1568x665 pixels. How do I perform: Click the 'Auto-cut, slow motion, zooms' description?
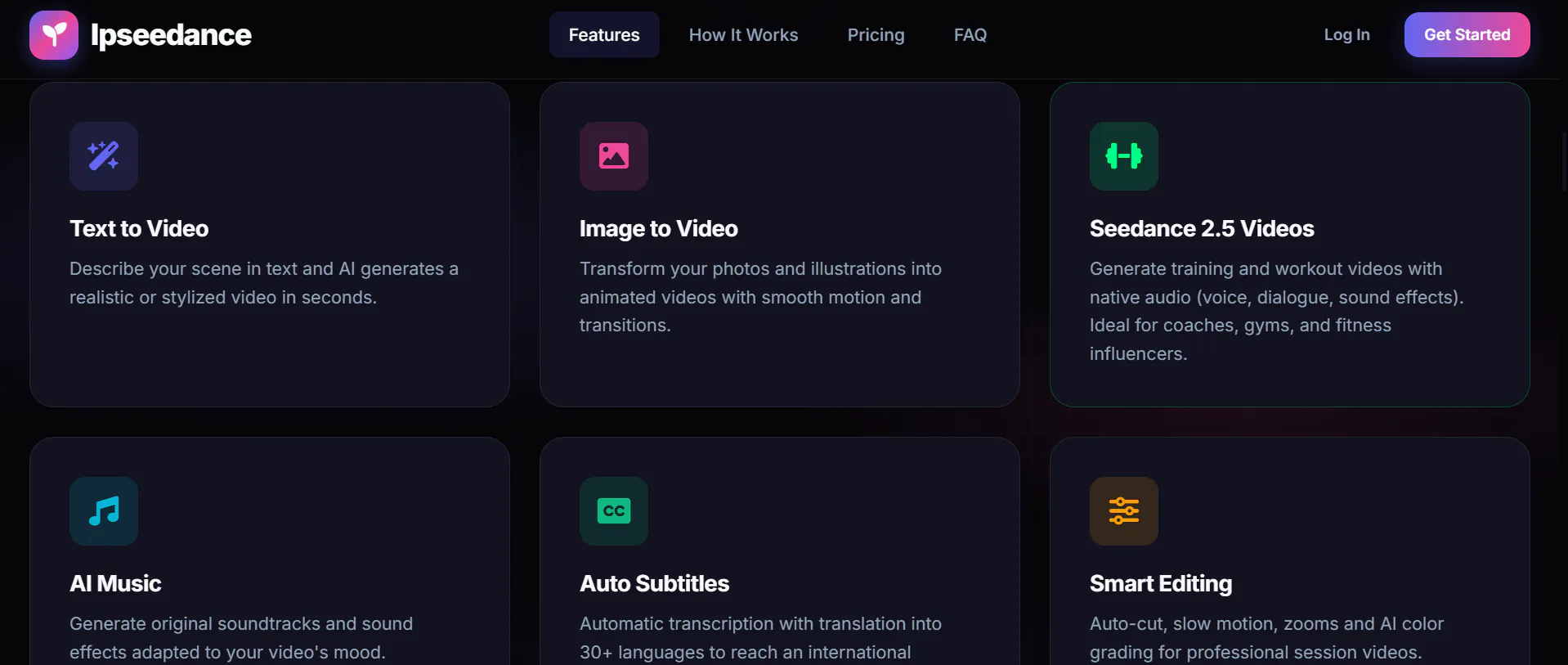(1266, 638)
